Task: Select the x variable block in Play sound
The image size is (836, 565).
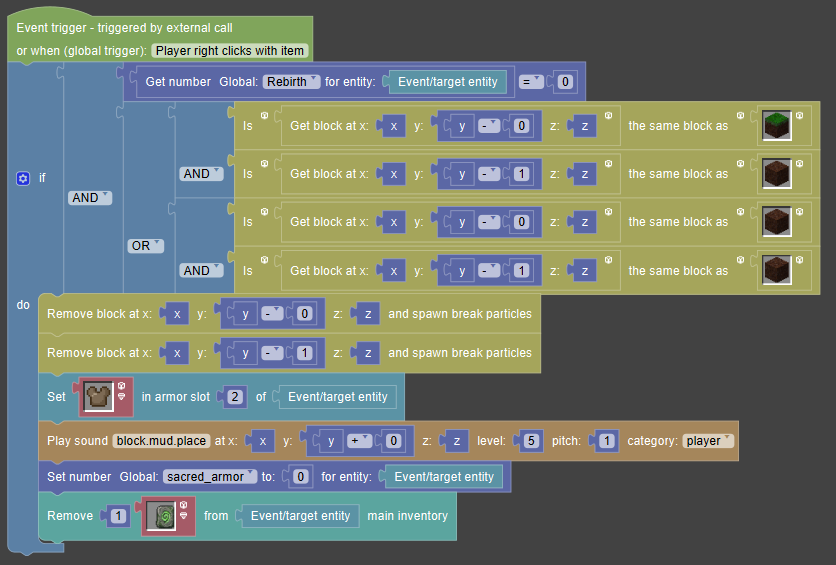Action: (x=262, y=441)
